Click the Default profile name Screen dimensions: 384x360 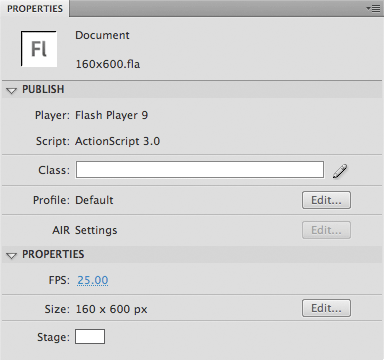[x=94, y=200]
